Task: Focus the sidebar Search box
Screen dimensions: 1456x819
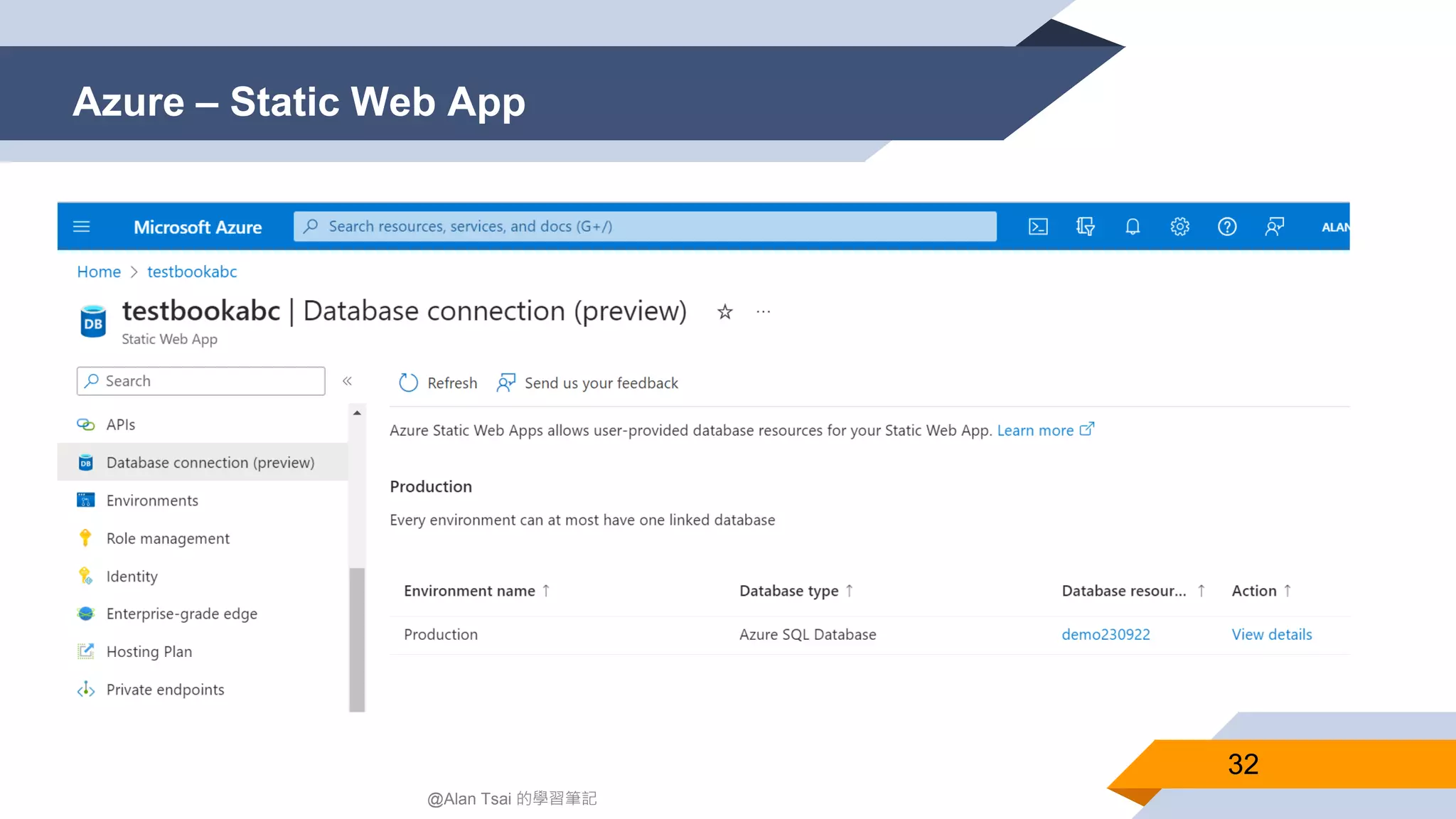Action: pyautogui.click(x=201, y=381)
